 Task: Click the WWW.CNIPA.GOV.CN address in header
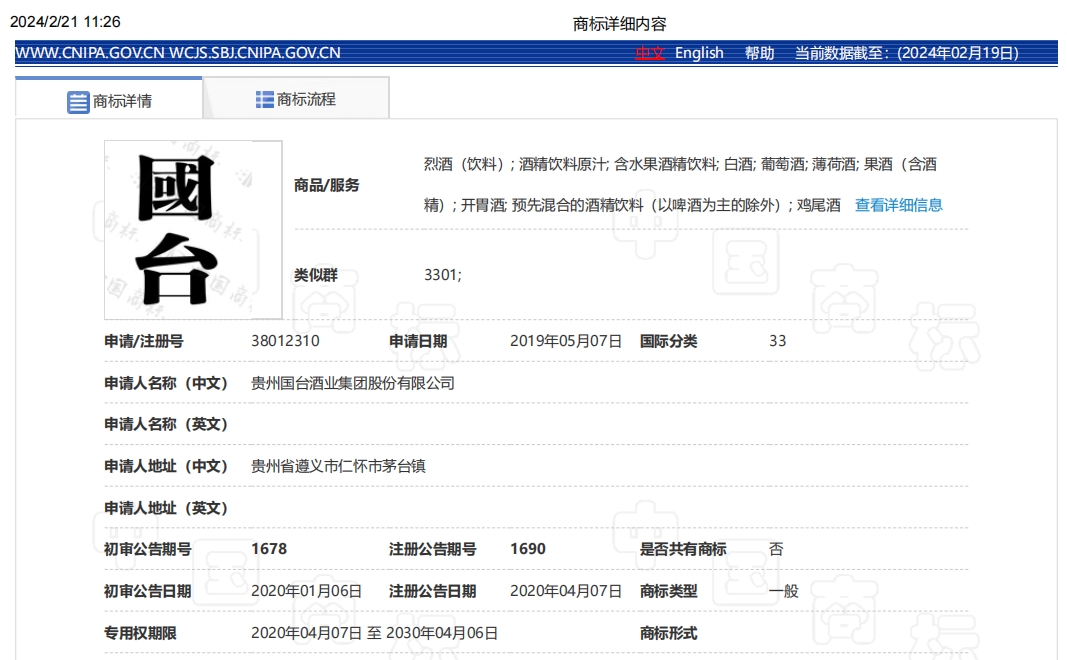pyautogui.click(x=90, y=53)
